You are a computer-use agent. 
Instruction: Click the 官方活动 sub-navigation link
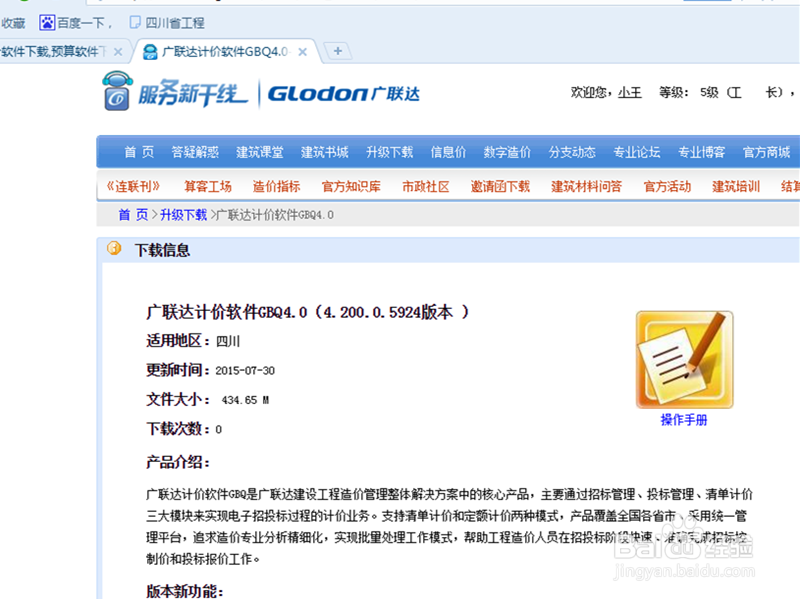(x=667, y=186)
